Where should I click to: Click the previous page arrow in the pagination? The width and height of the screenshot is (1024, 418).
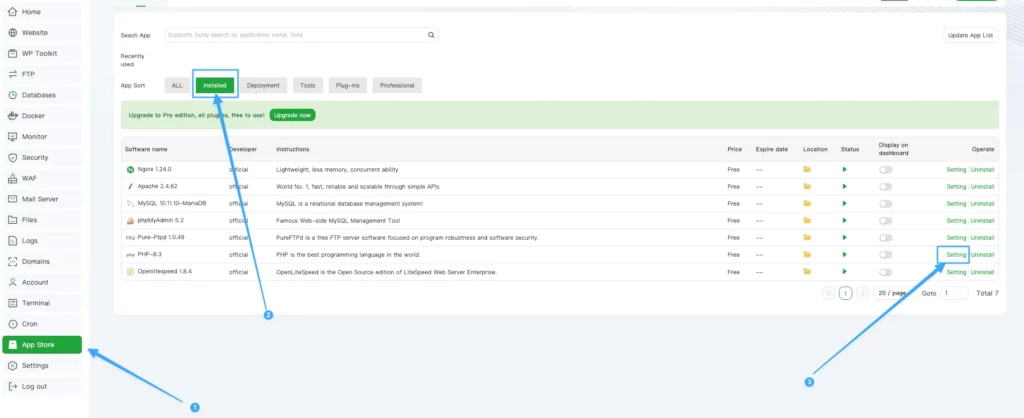pos(828,293)
